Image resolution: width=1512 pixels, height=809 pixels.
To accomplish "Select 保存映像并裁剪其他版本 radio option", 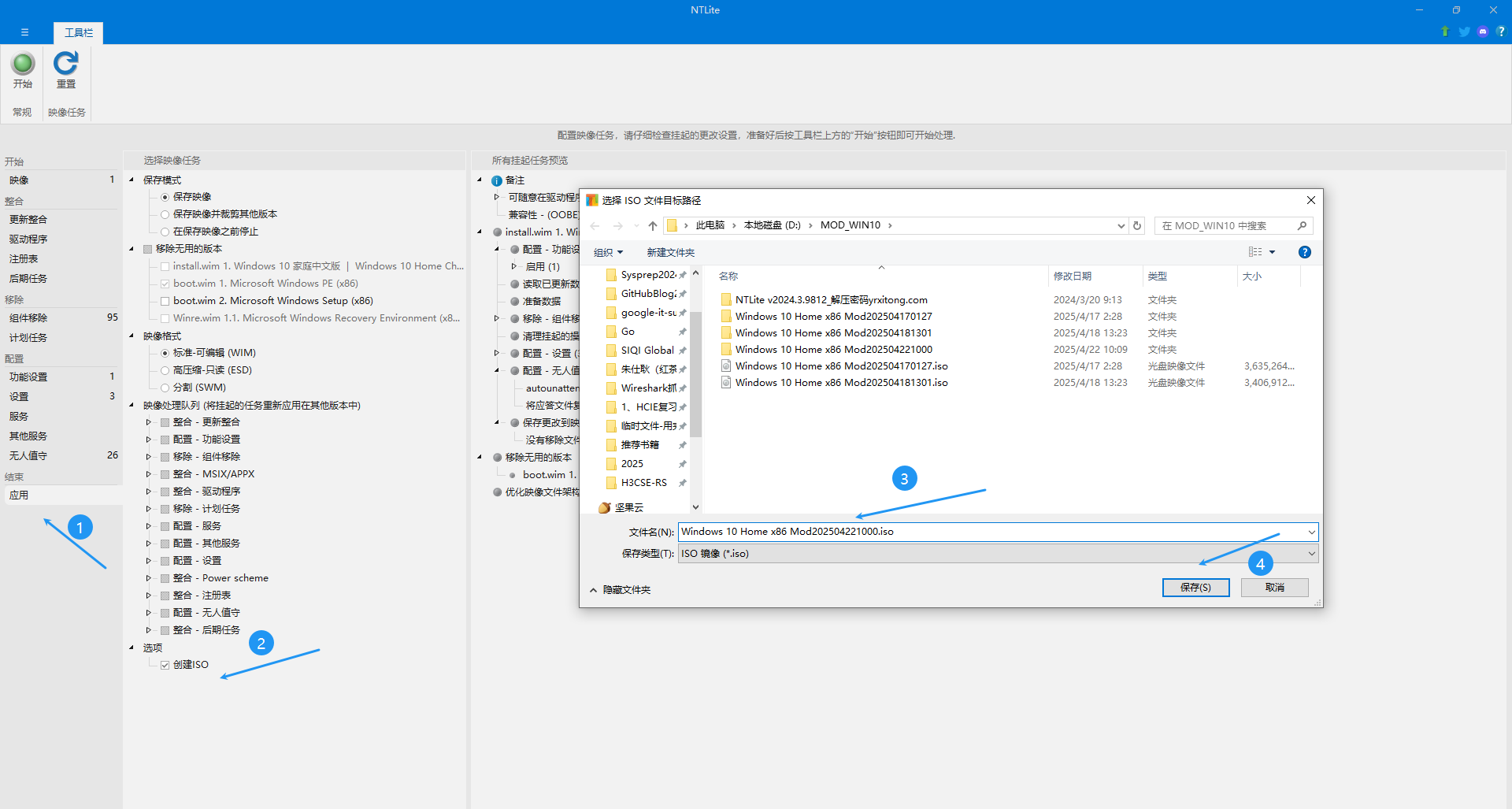I will pos(165,214).
